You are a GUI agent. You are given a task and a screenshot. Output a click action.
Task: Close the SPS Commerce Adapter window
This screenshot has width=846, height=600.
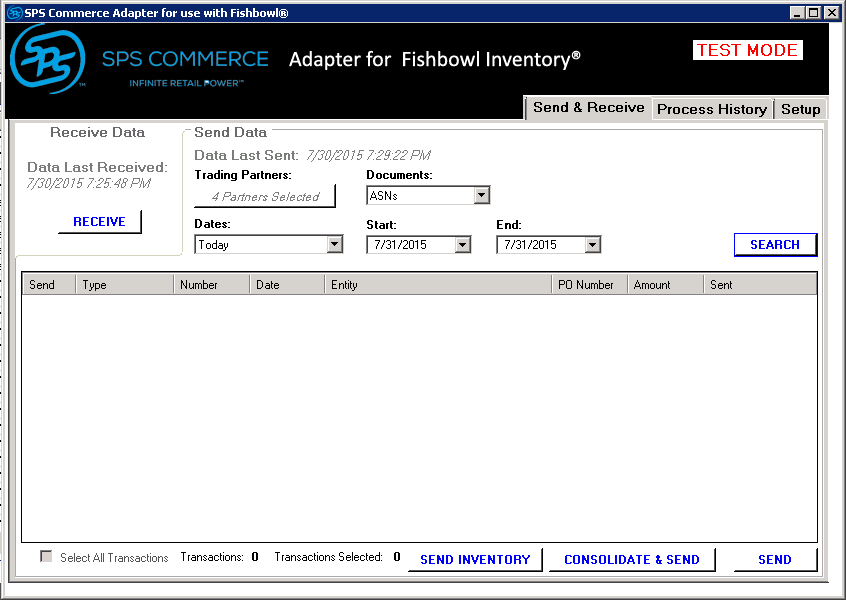click(x=832, y=12)
